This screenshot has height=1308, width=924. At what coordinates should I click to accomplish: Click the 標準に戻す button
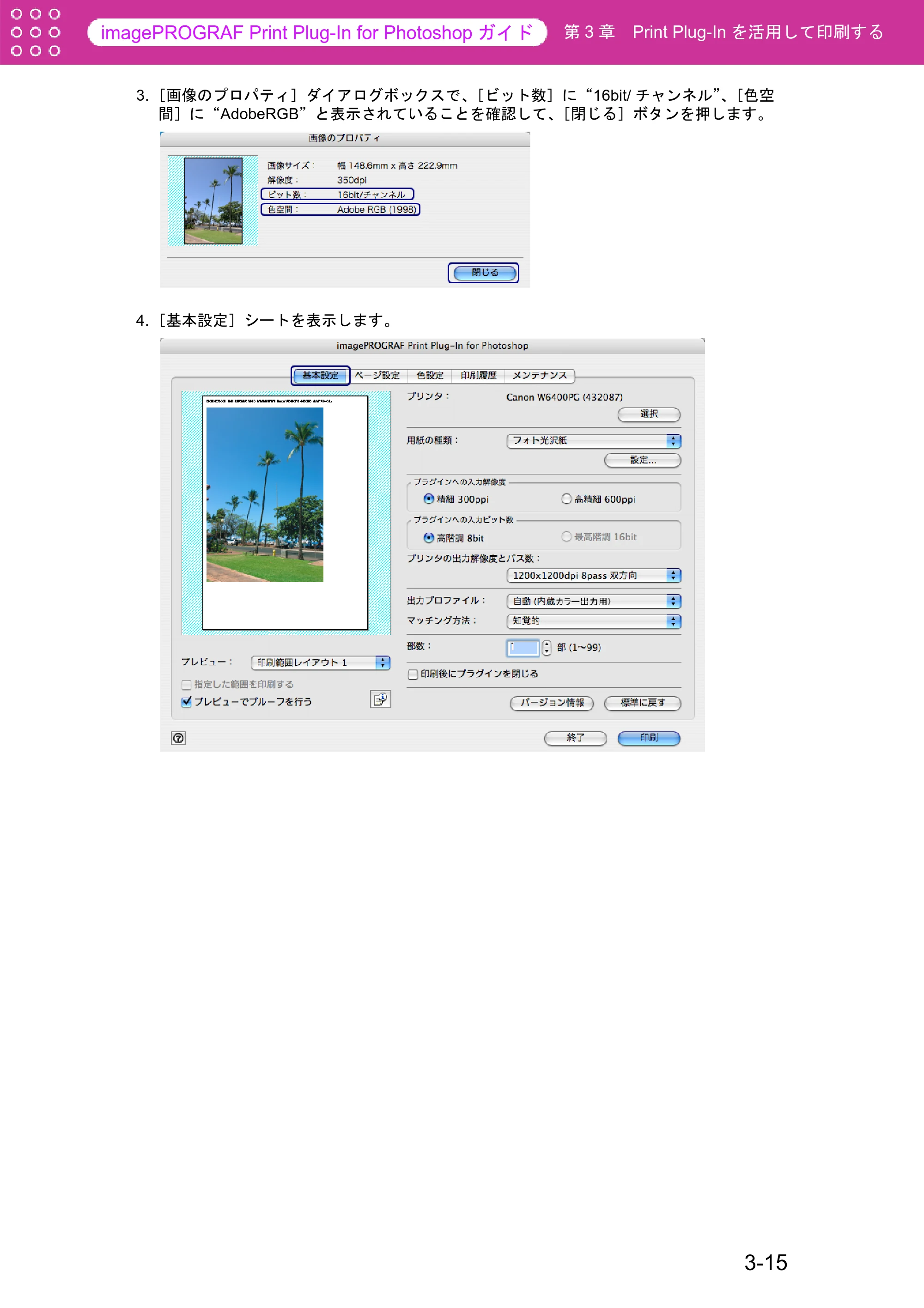tap(643, 703)
